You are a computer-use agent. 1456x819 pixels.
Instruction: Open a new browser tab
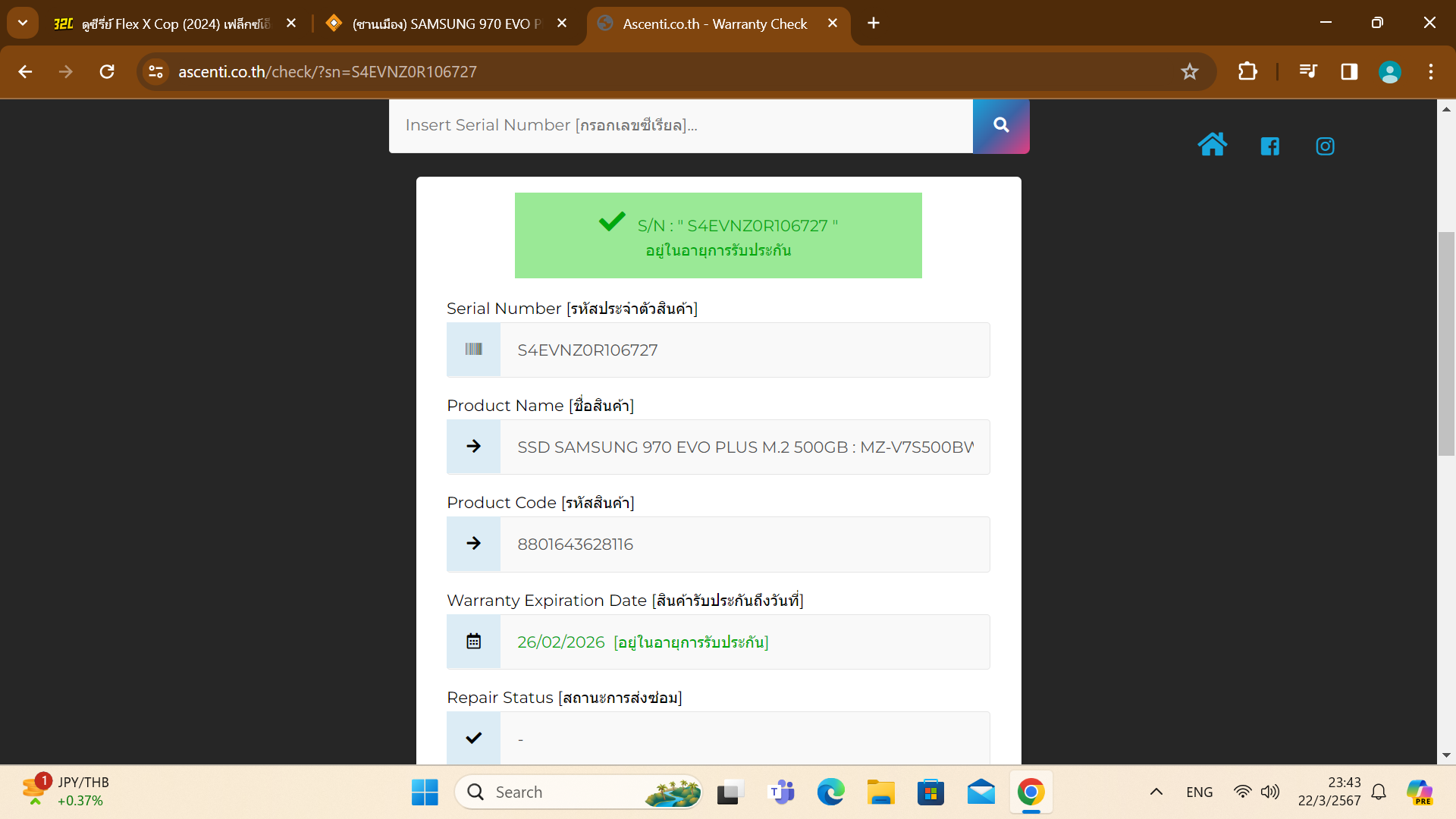pyautogui.click(x=874, y=24)
